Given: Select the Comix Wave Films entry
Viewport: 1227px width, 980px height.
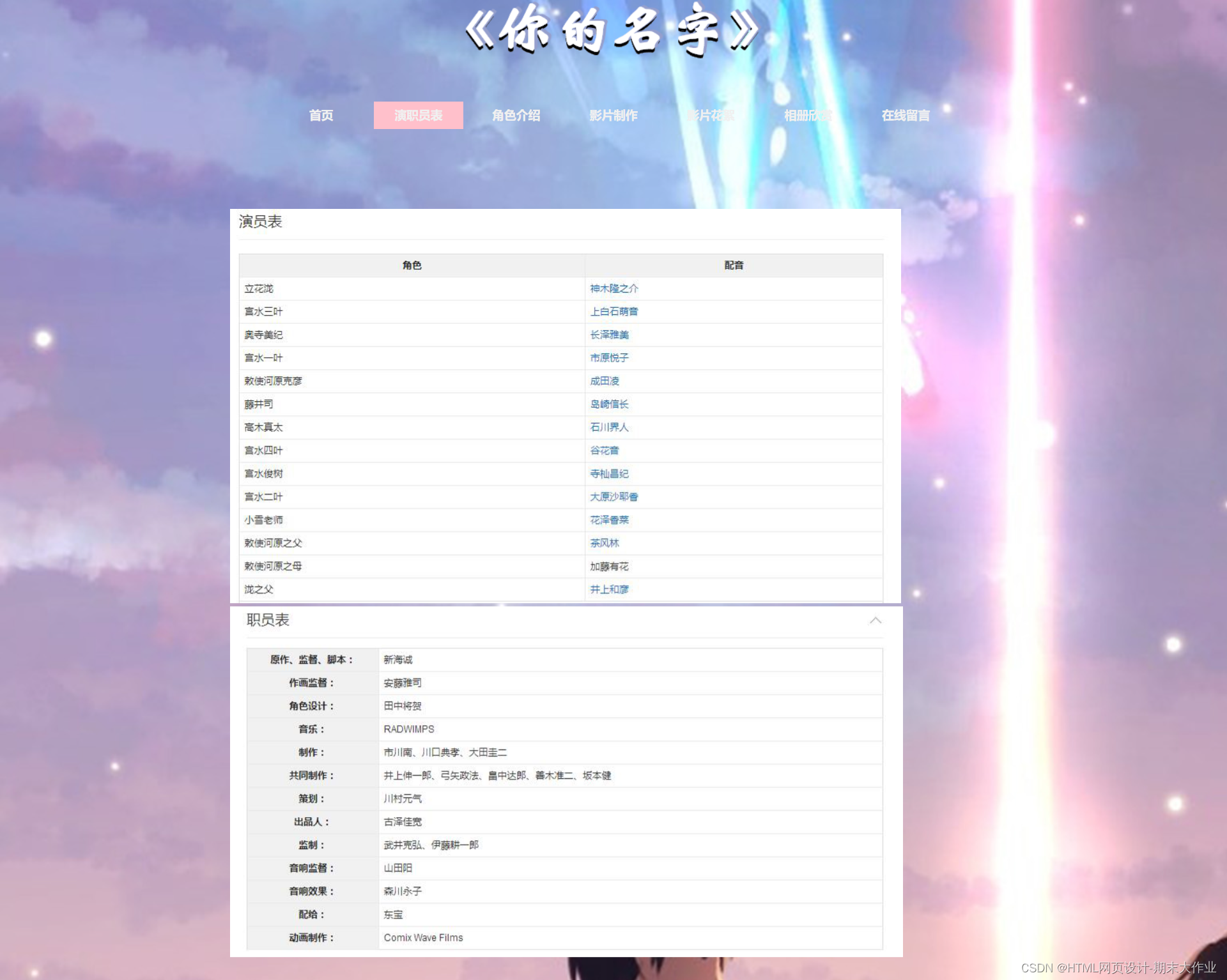Looking at the screenshot, I should click(x=423, y=938).
